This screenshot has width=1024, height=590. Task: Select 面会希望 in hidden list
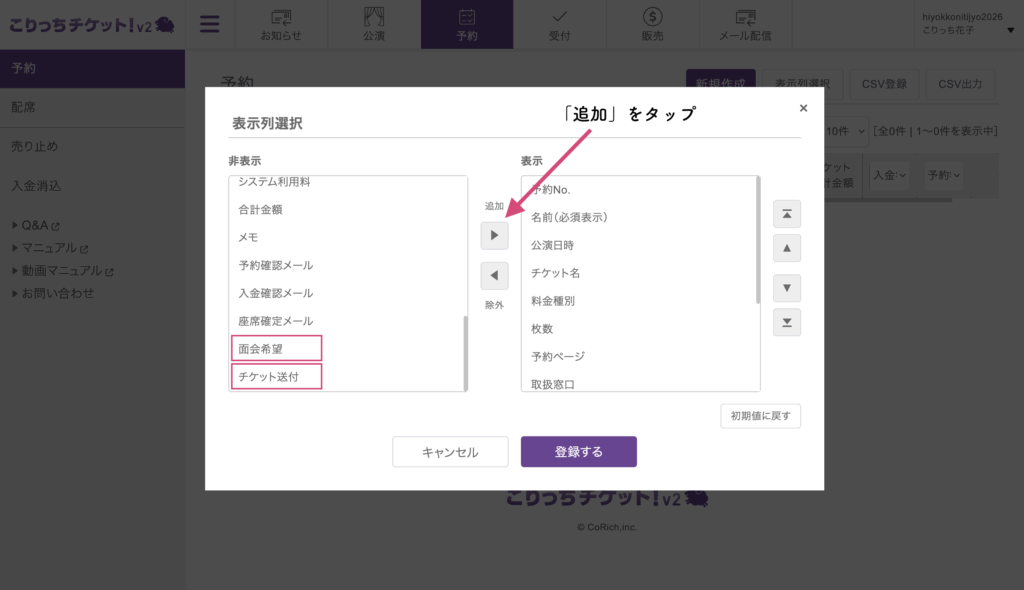276,348
